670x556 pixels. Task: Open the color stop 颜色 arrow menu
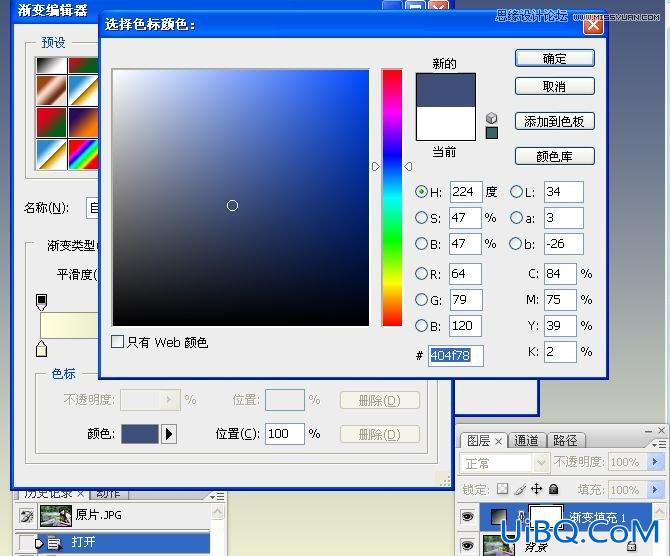(x=169, y=434)
